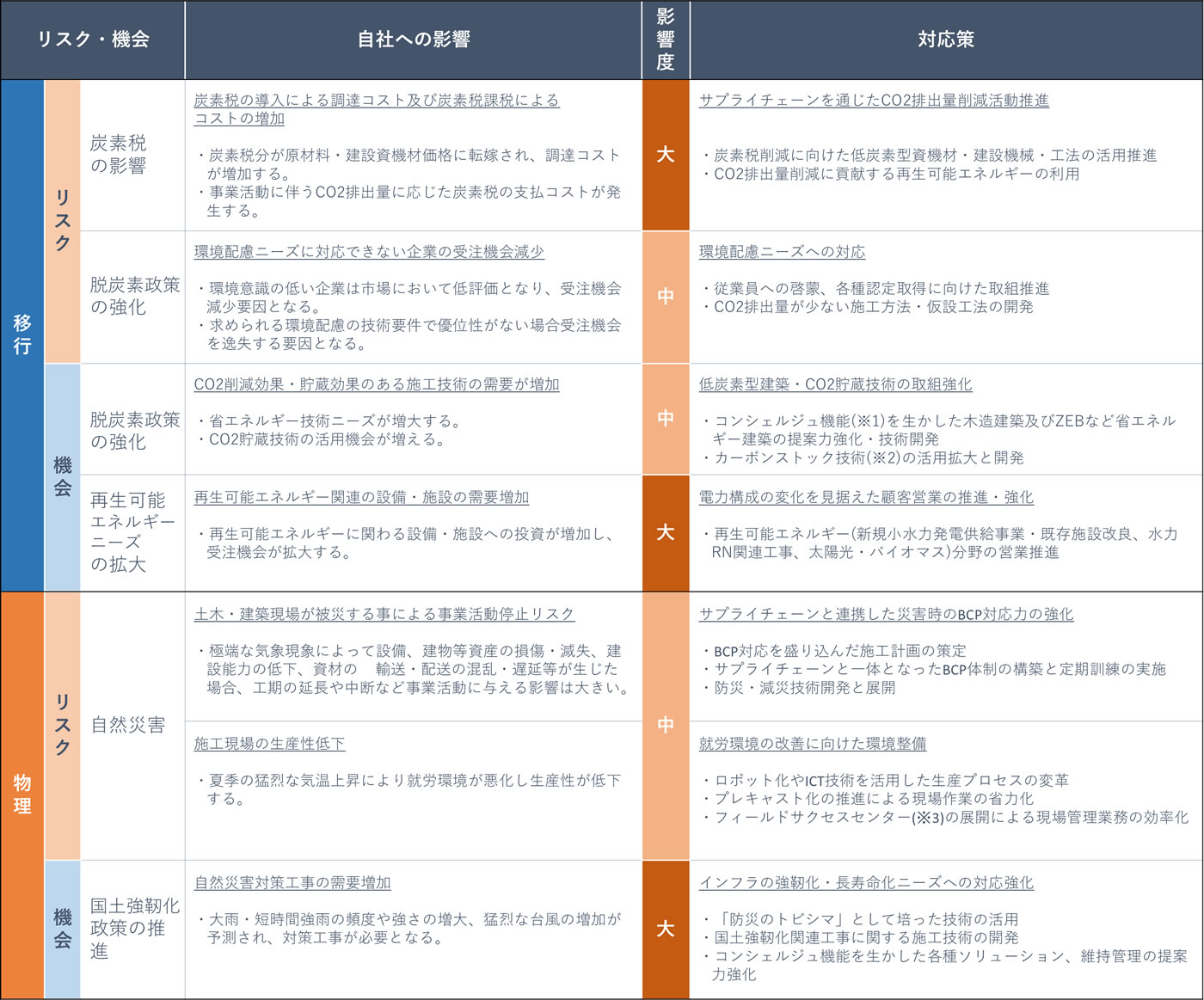This screenshot has height=1000, width=1204.
Task: Click heading インフラの強靭化・長寿命化ニーズへの対応強化
Action: click(x=866, y=883)
